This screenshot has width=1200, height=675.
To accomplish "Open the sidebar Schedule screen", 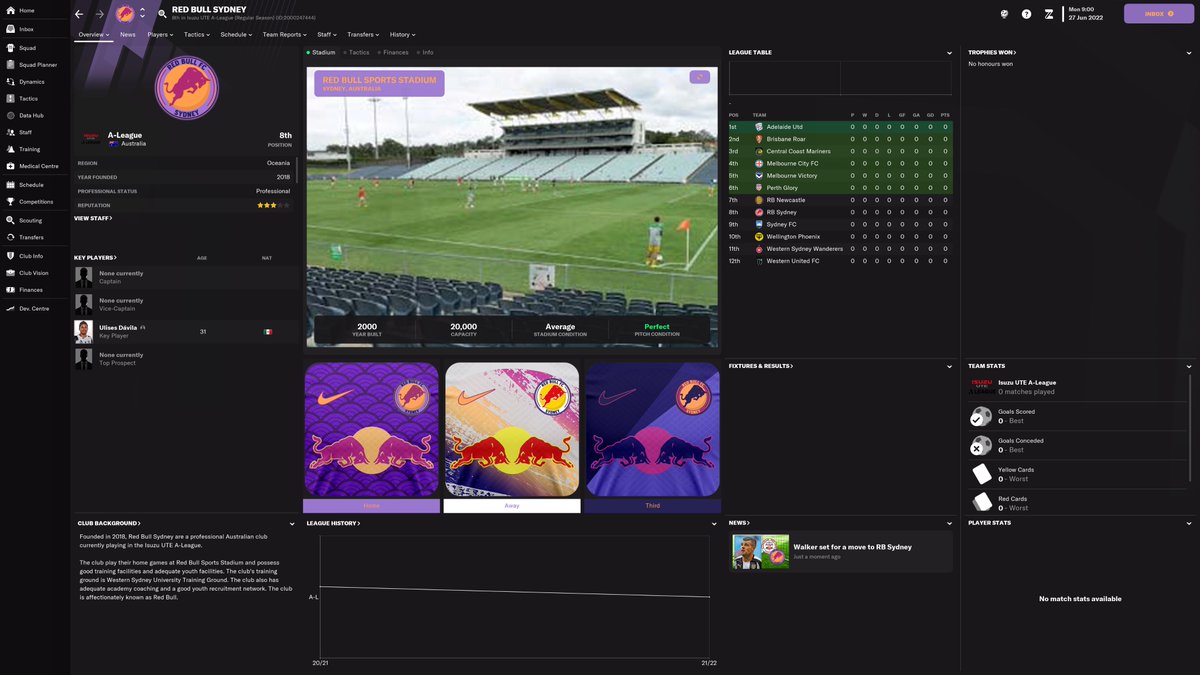I will 31,184.
